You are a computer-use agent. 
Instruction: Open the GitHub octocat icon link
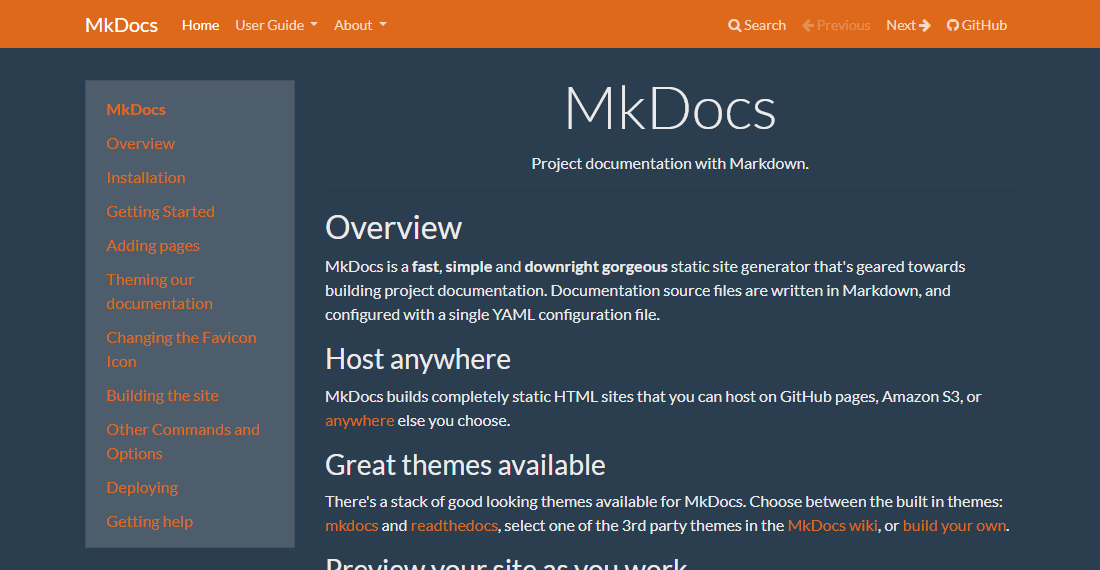coord(953,25)
